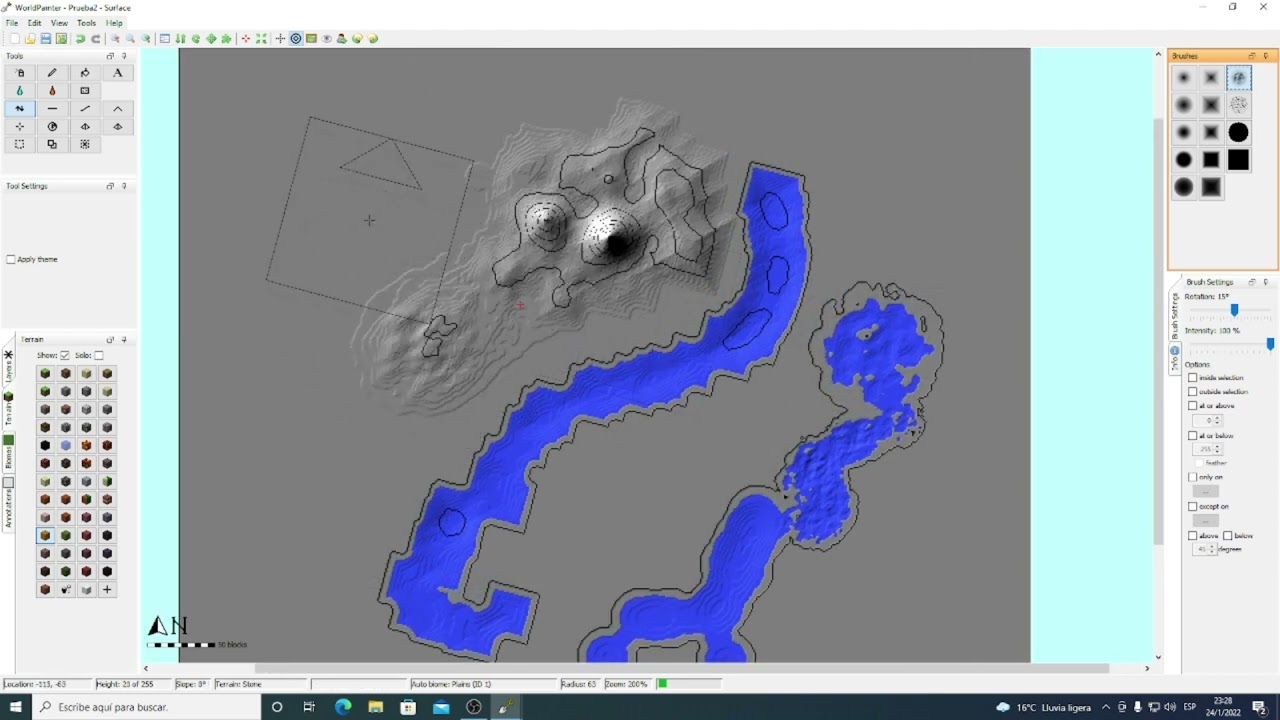
Task: Click the degrees slope spinner
Action: [x=1203, y=549]
